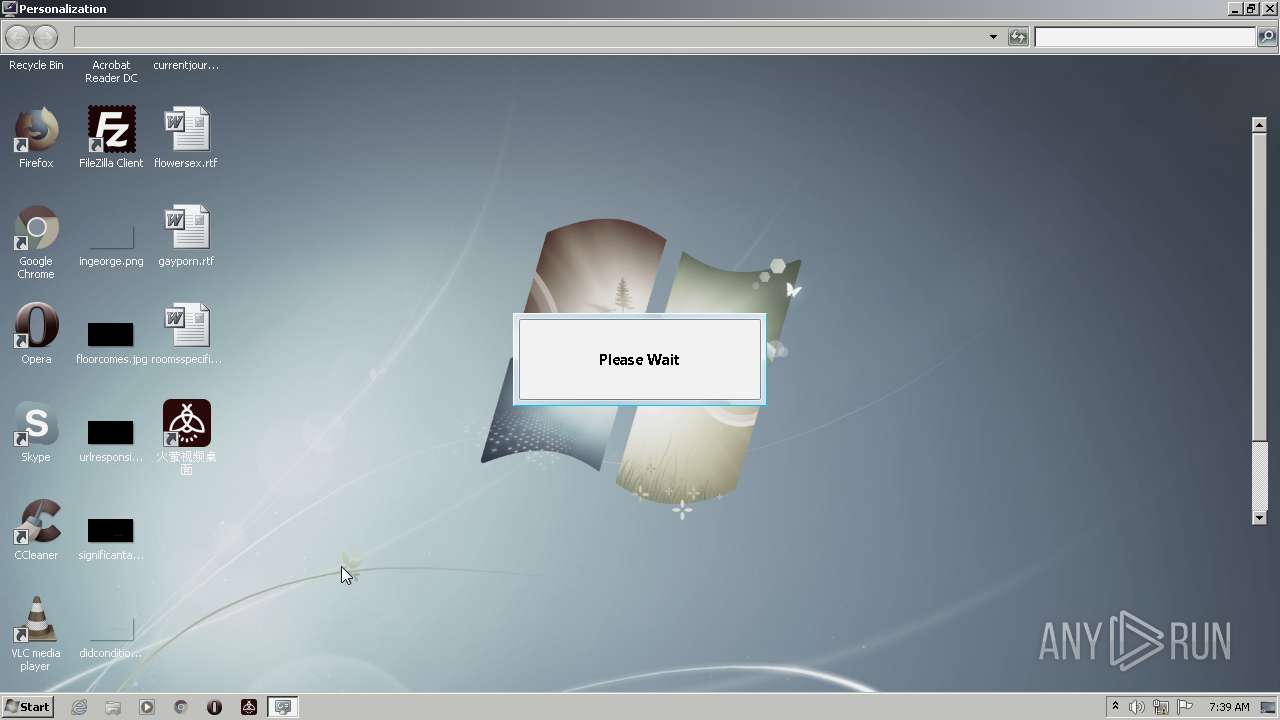1280x720 pixels.
Task: Launch FileZilla Client from the desktop
Action: [x=111, y=130]
